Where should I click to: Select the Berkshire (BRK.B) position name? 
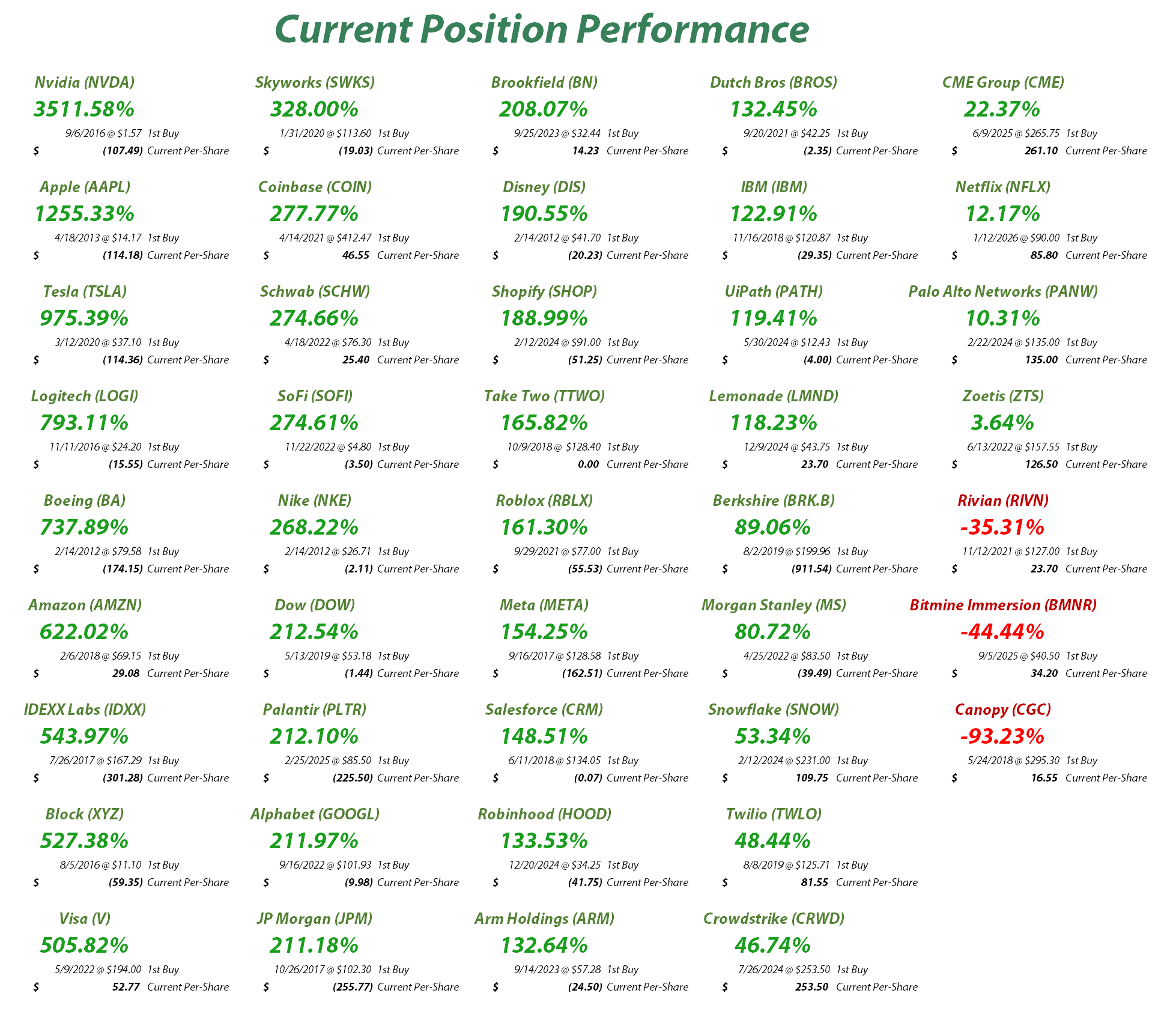tap(774, 500)
